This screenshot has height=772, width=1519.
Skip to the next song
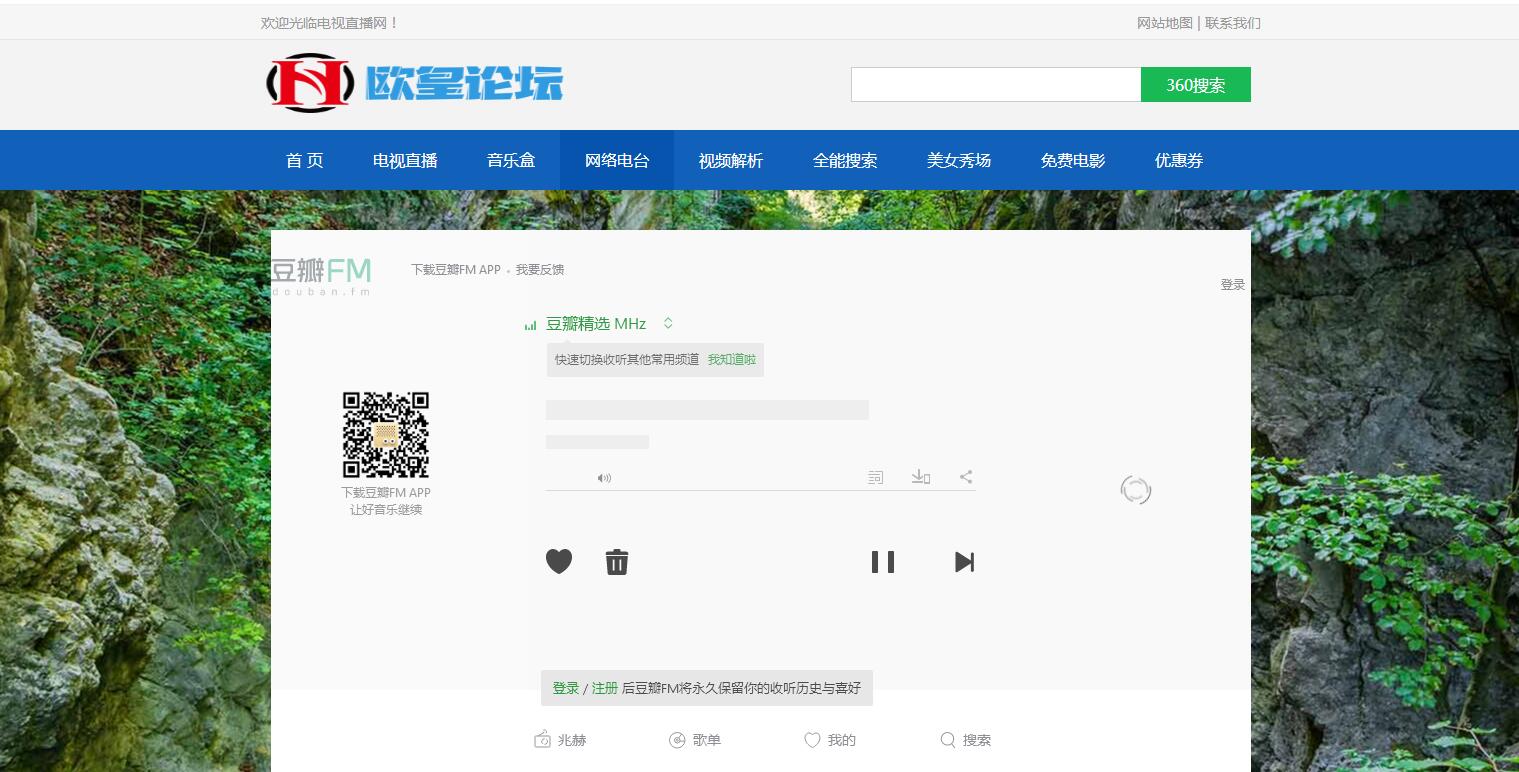pos(964,562)
